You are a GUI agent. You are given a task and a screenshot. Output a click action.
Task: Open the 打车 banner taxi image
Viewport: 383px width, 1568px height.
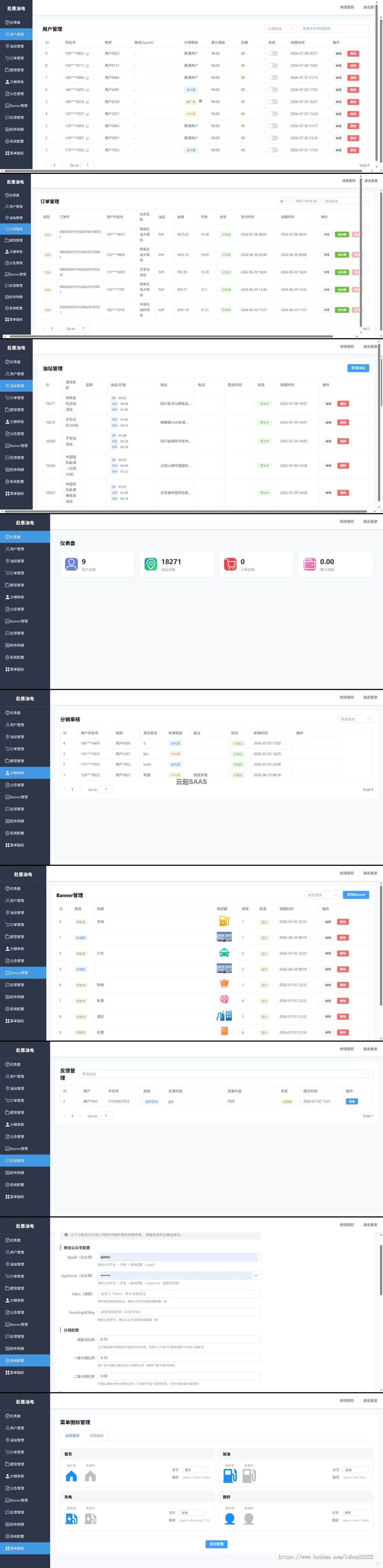224,953
